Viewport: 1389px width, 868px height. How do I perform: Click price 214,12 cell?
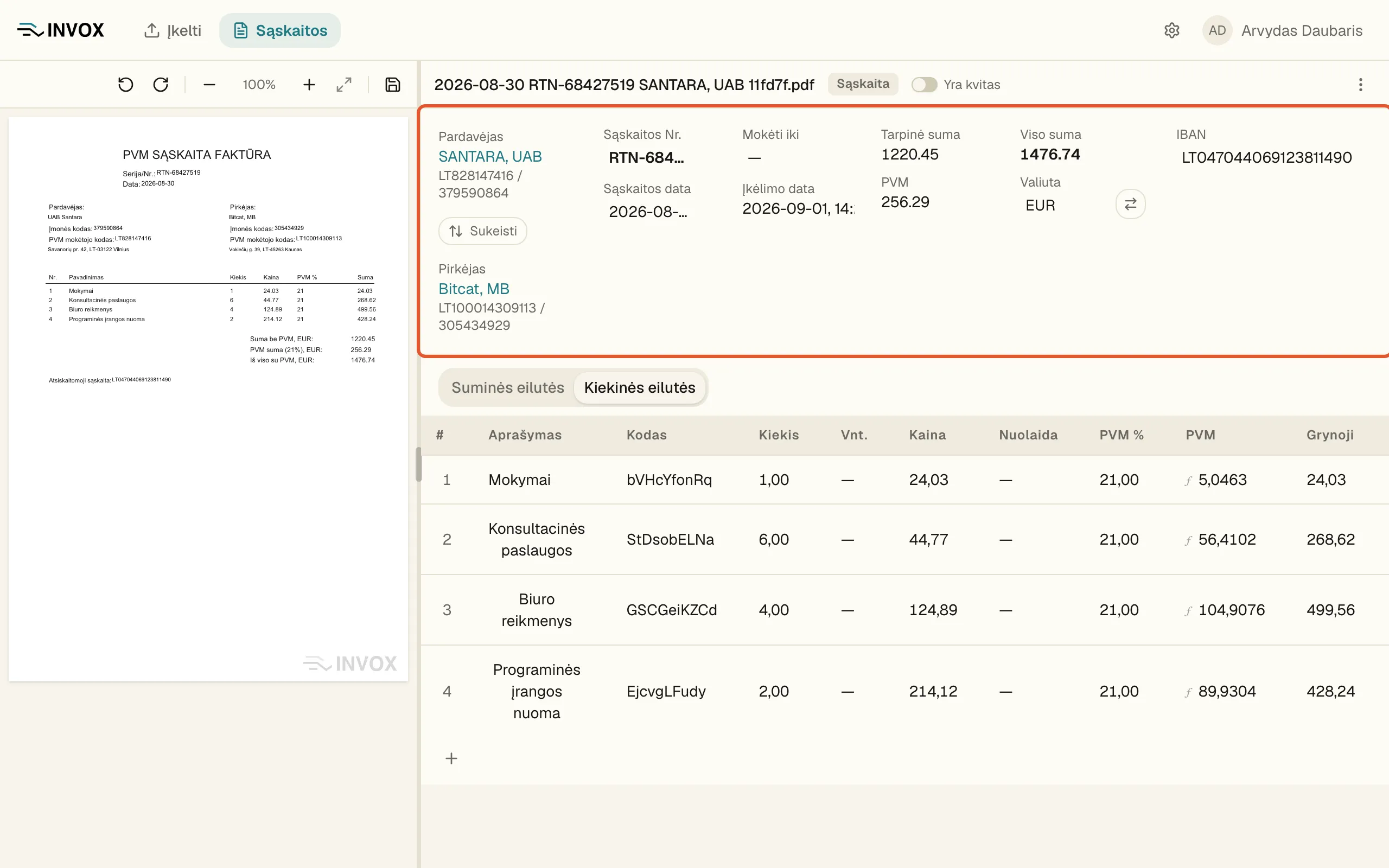pyautogui.click(x=933, y=692)
